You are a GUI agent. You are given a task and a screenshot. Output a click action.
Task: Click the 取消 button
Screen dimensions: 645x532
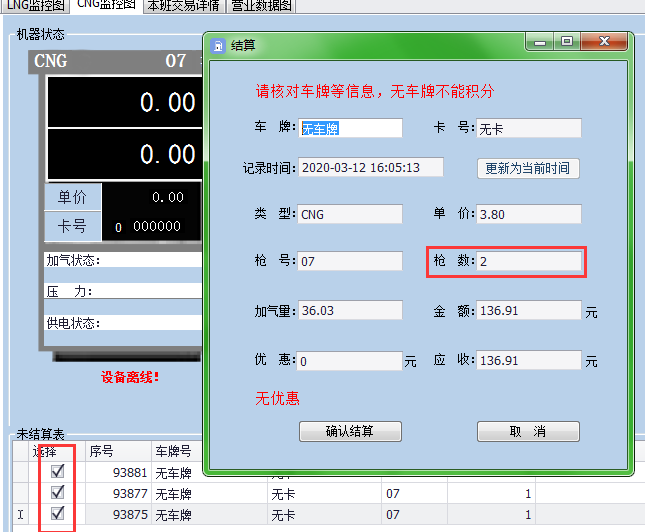pyautogui.click(x=528, y=431)
